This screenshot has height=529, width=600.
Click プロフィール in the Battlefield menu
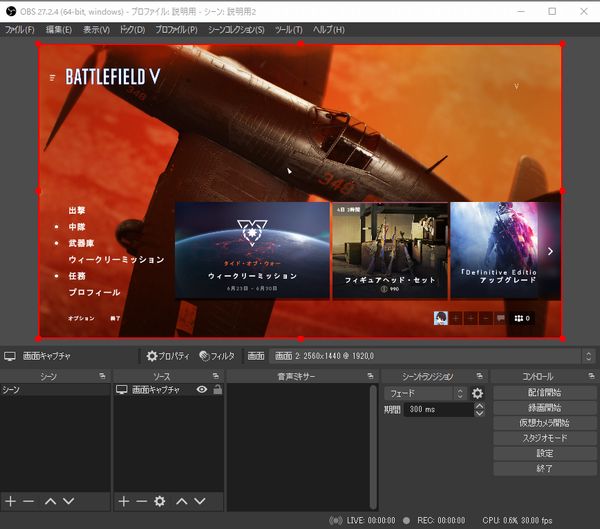tap(95, 292)
